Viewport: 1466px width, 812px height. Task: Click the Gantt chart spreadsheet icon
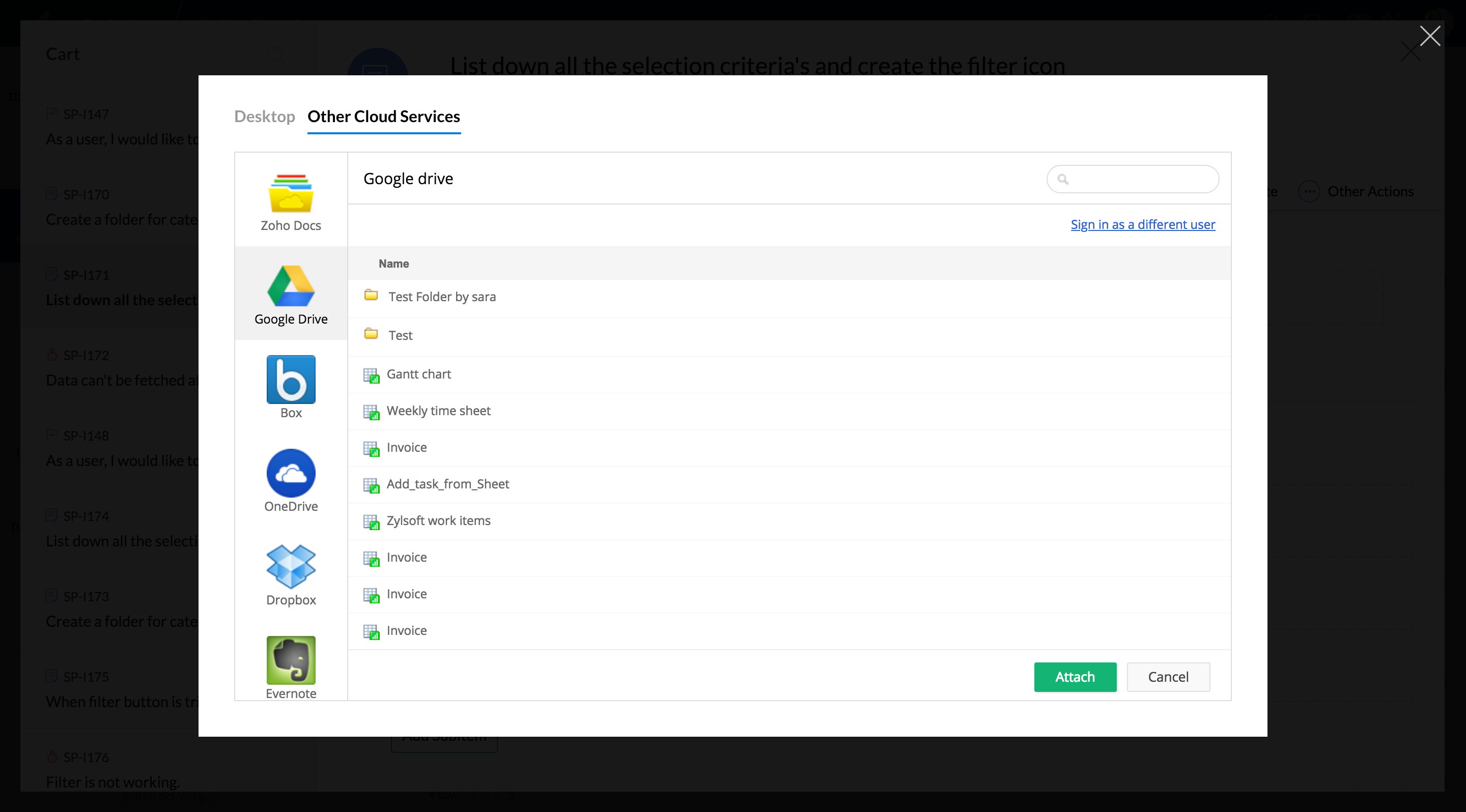(371, 375)
